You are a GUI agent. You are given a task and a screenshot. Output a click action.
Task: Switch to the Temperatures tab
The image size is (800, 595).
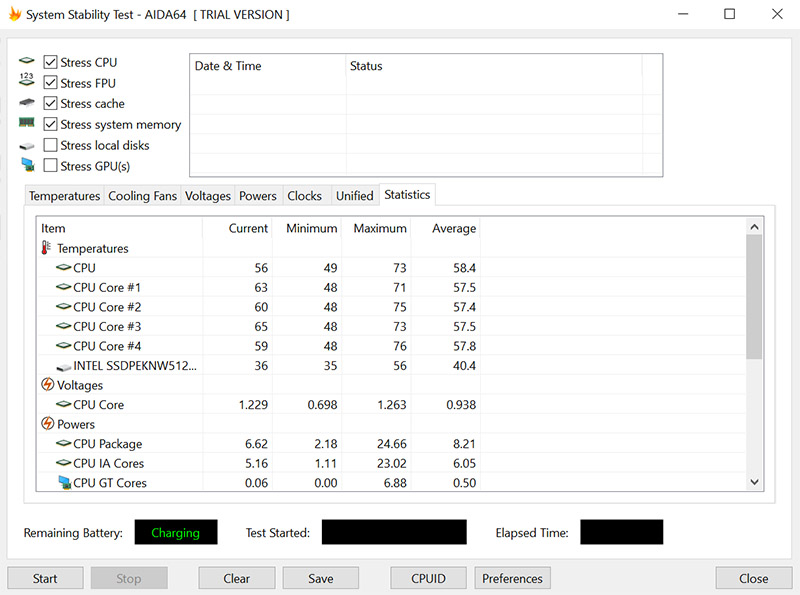click(64, 196)
